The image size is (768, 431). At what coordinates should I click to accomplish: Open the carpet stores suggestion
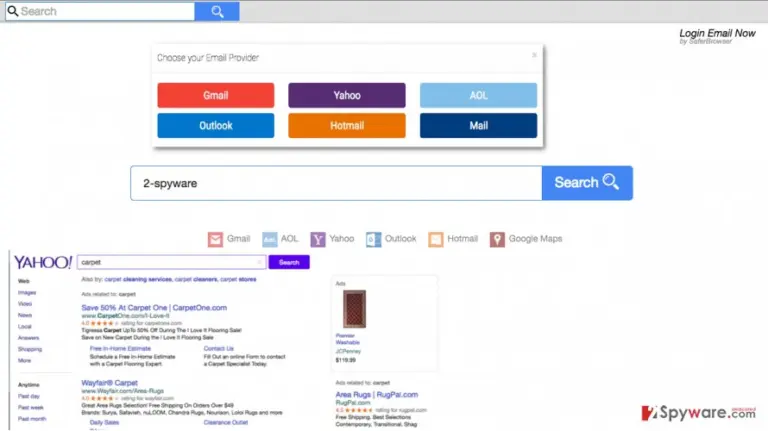238,279
